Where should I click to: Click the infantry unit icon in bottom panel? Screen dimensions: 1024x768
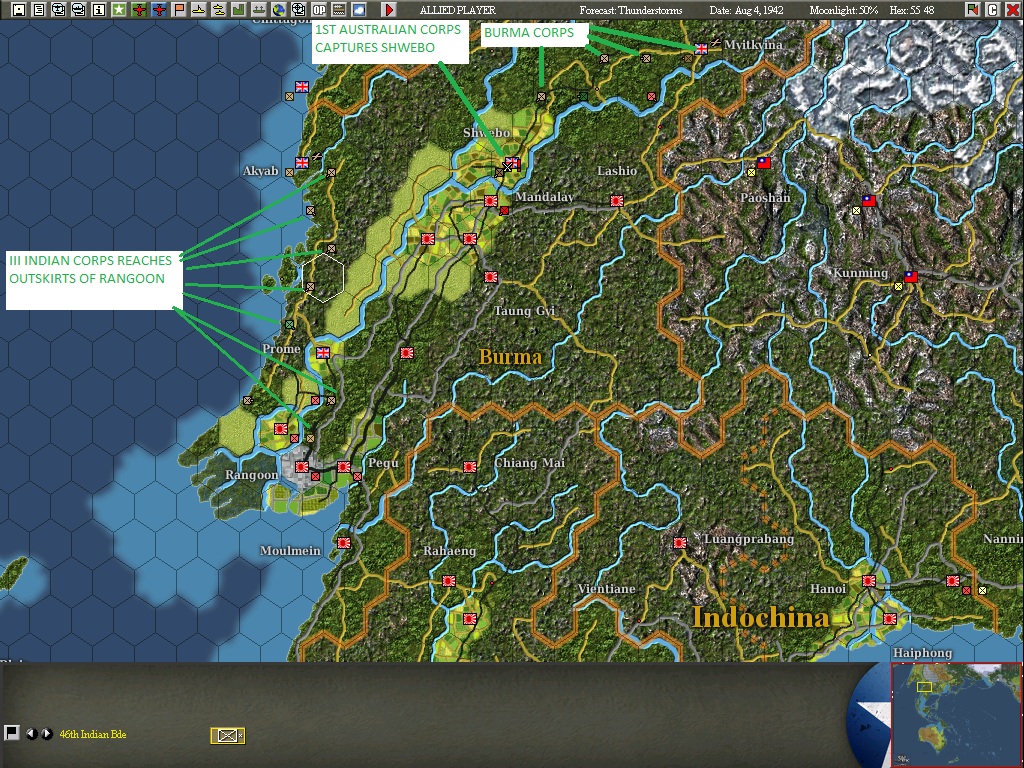click(227, 735)
